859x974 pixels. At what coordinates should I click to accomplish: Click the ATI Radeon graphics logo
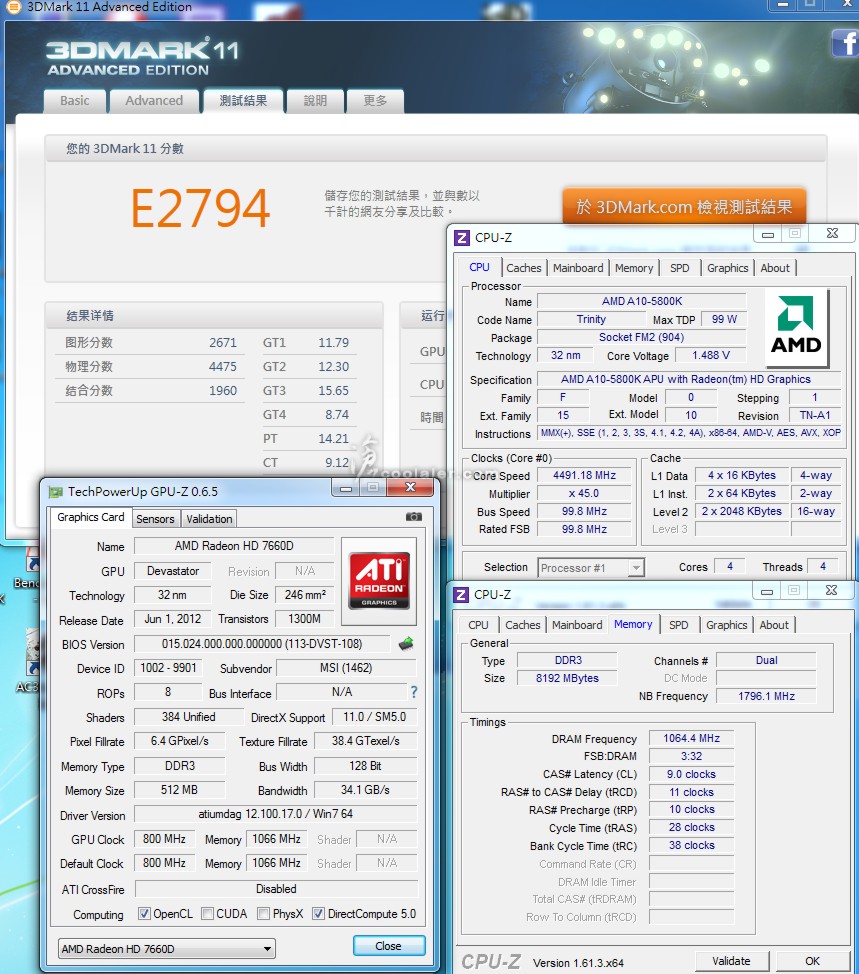click(x=379, y=581)
